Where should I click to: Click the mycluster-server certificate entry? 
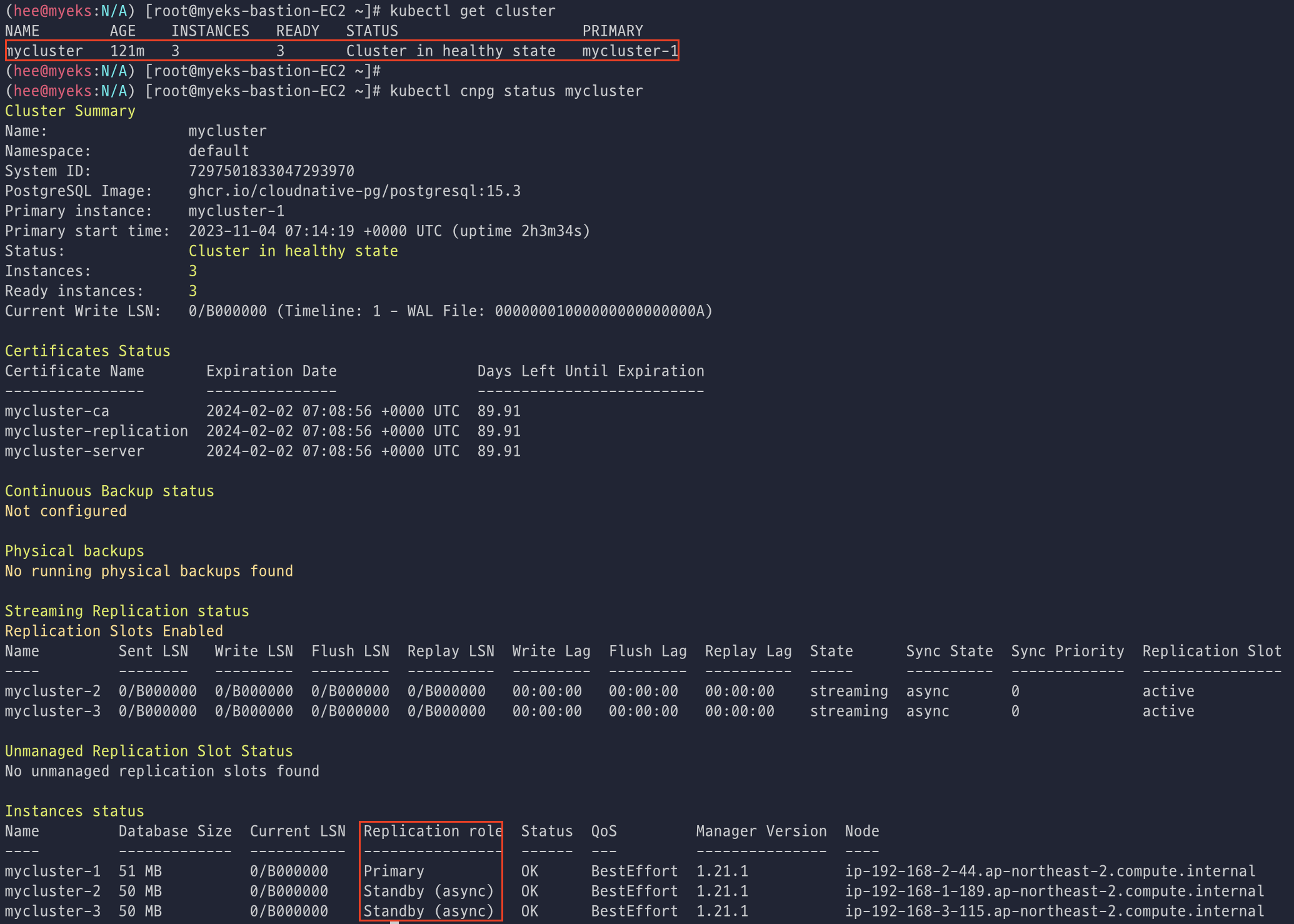click(74, 451)
